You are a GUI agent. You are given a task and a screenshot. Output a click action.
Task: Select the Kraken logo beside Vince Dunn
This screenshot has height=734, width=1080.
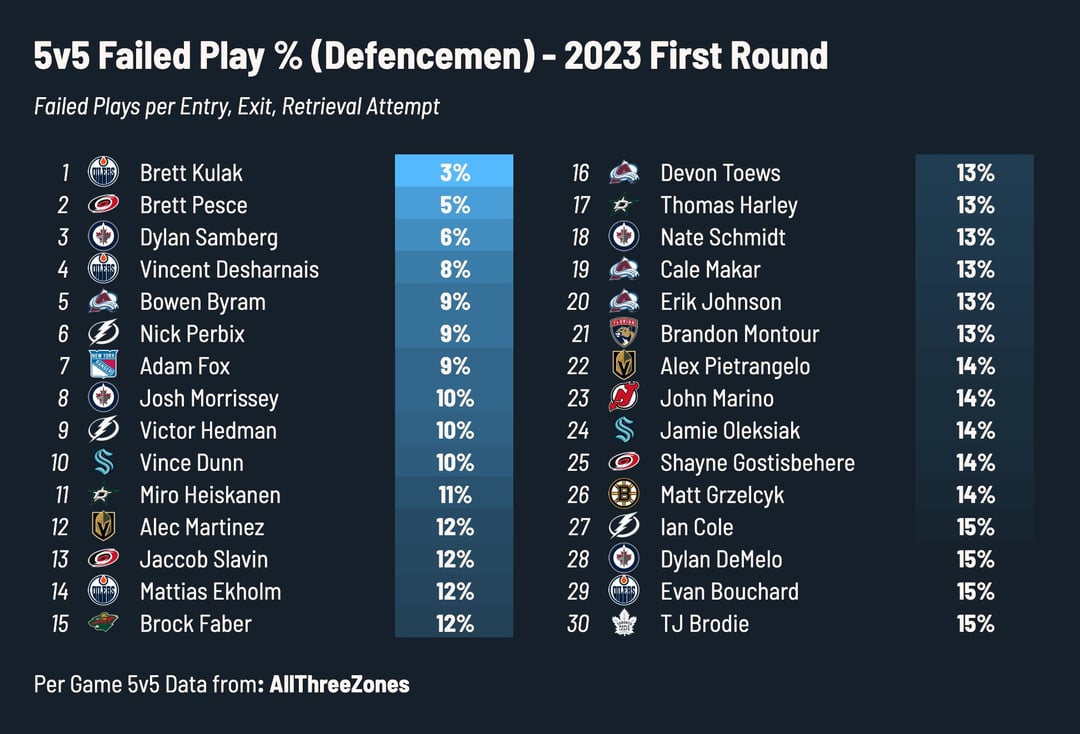click(x=103, y=462)
